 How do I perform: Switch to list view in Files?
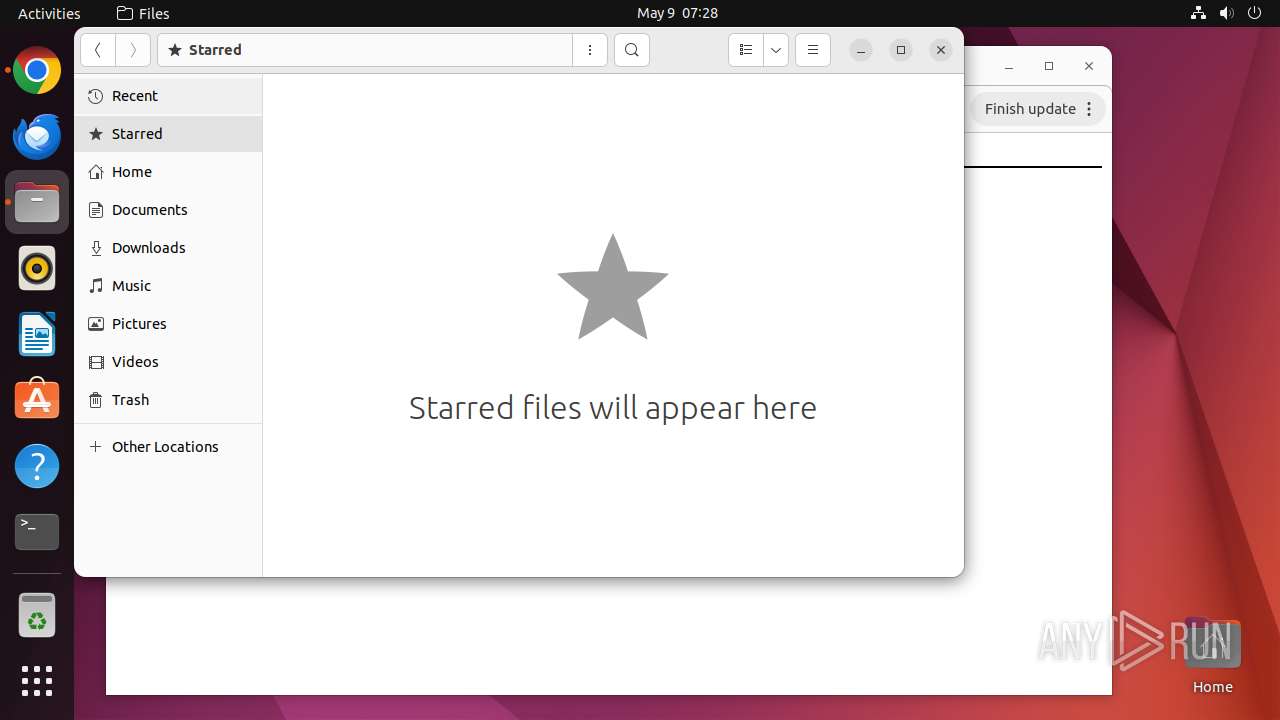(746, 50)
